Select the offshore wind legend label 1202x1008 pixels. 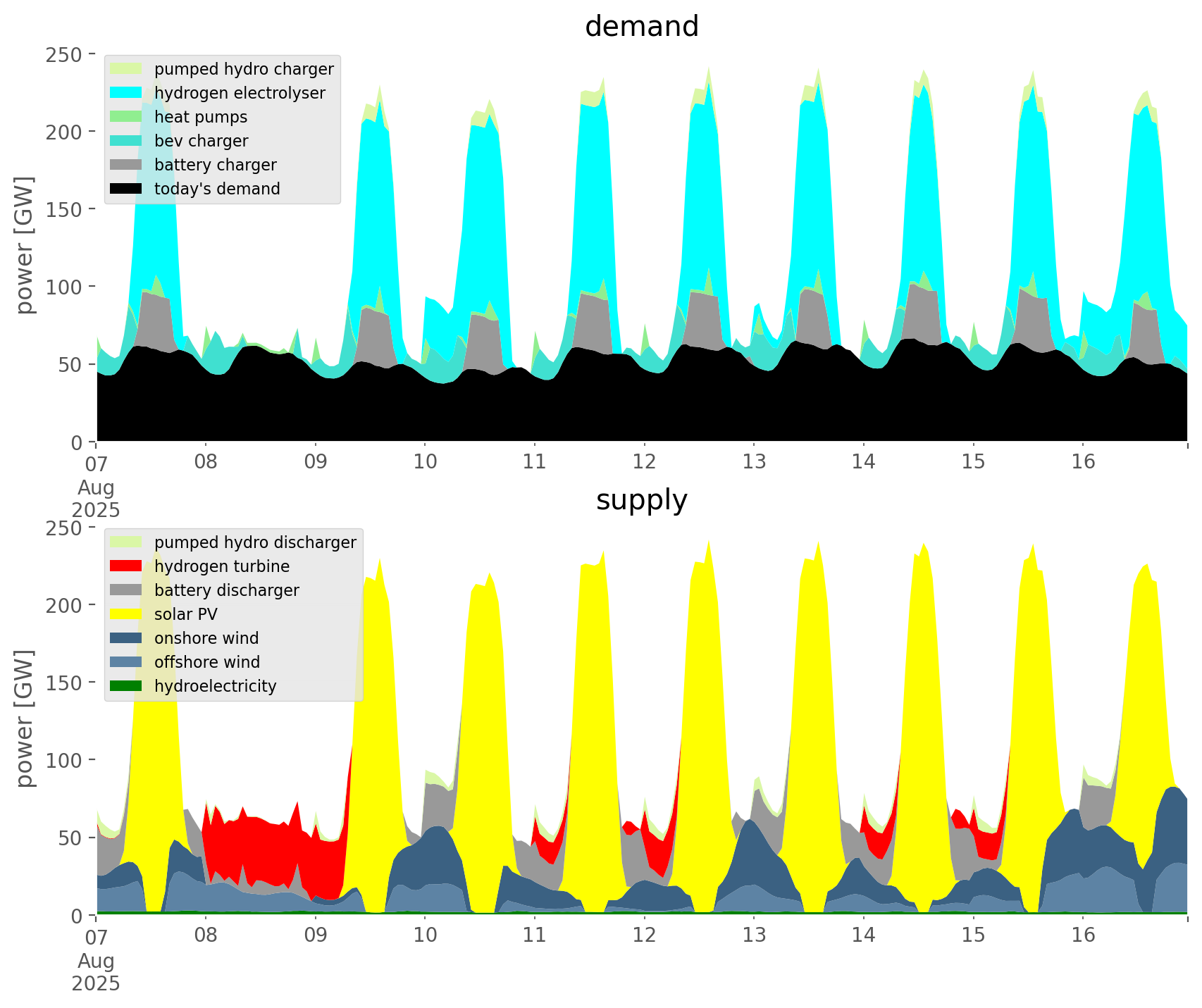206,662
